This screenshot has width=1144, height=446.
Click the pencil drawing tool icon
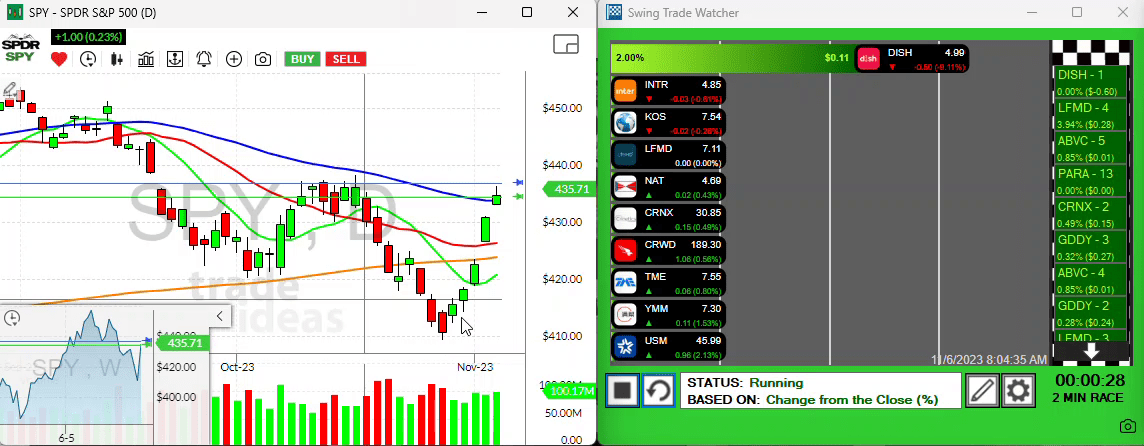(9, 90)
